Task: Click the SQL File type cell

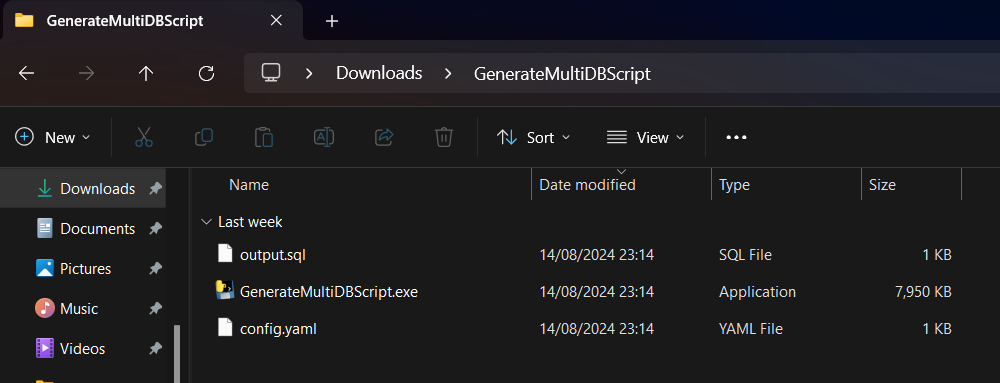Action: pos(745,255)
